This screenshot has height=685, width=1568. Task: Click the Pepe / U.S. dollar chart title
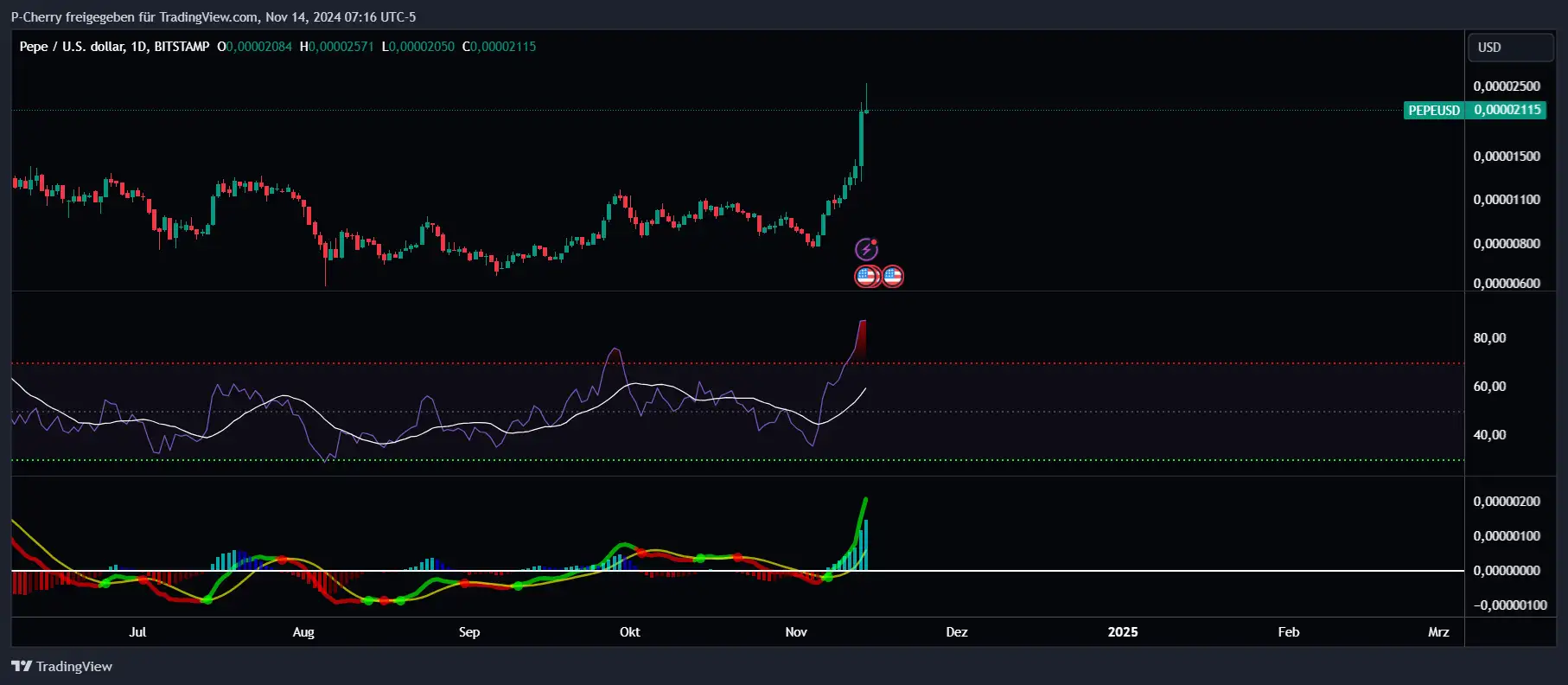pyautogui.click(x=114, y=47)
